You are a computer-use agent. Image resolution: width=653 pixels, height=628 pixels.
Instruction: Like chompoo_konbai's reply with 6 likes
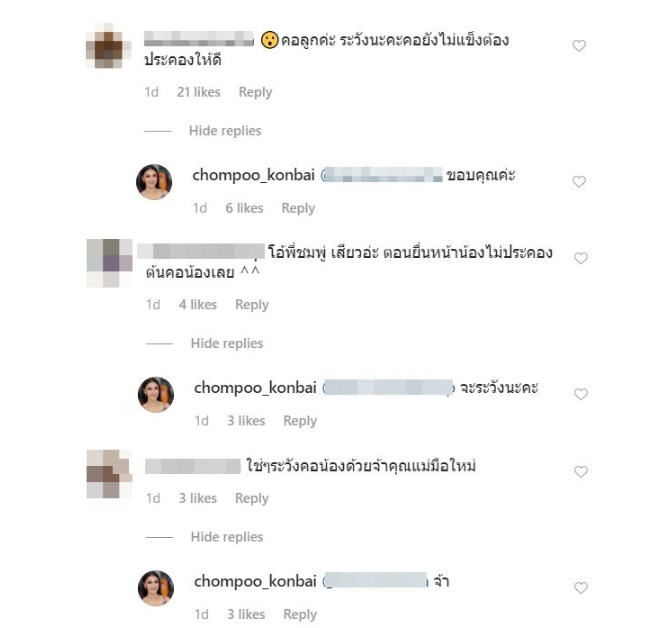(579, 182)
